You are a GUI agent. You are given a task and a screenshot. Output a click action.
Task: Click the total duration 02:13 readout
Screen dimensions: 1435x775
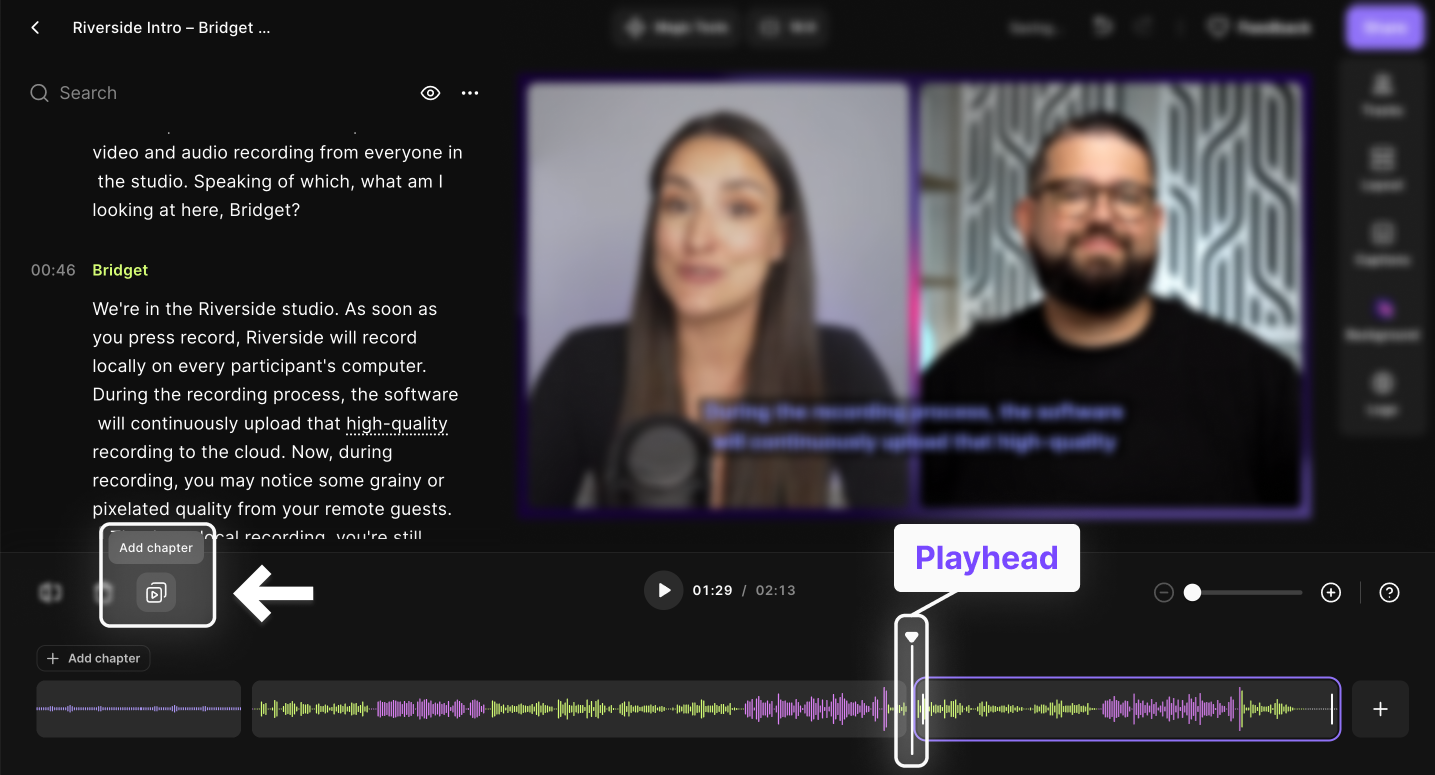[776, 590]
